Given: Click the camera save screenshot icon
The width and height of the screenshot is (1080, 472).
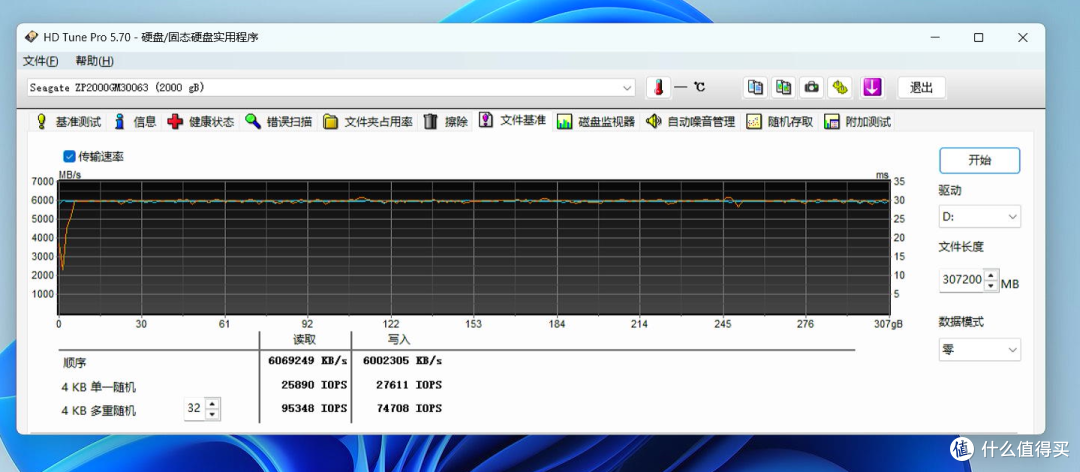Looking at the screenshot, I should [811, 88].
